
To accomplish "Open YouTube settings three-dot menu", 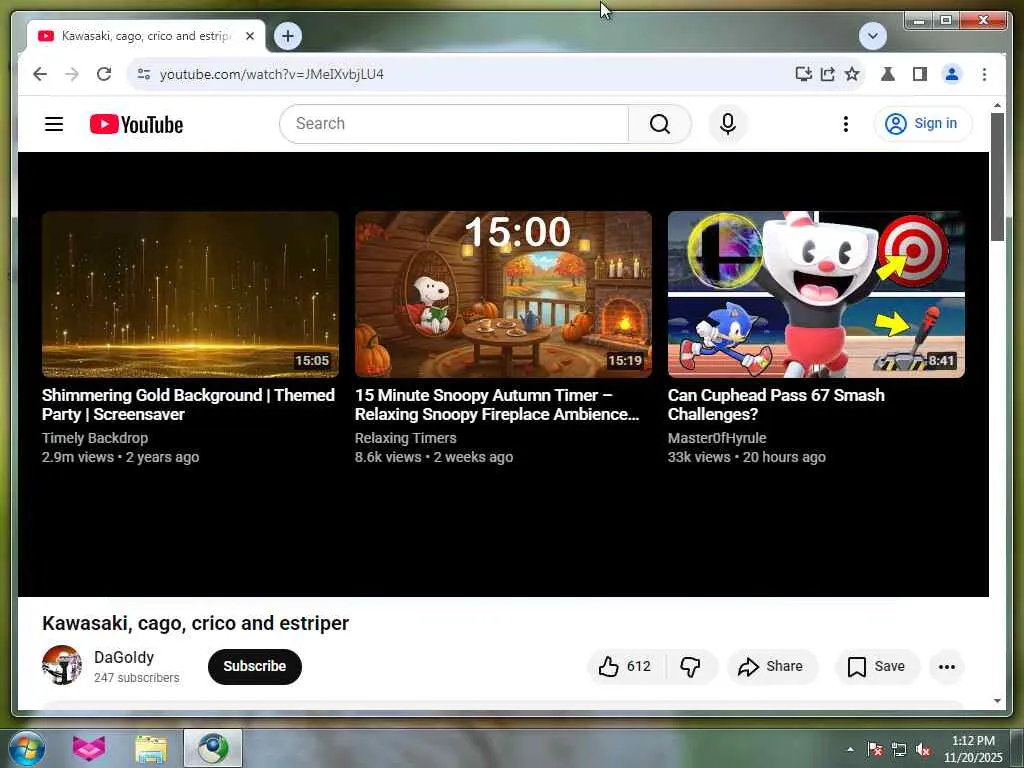I will click(846, 124).
